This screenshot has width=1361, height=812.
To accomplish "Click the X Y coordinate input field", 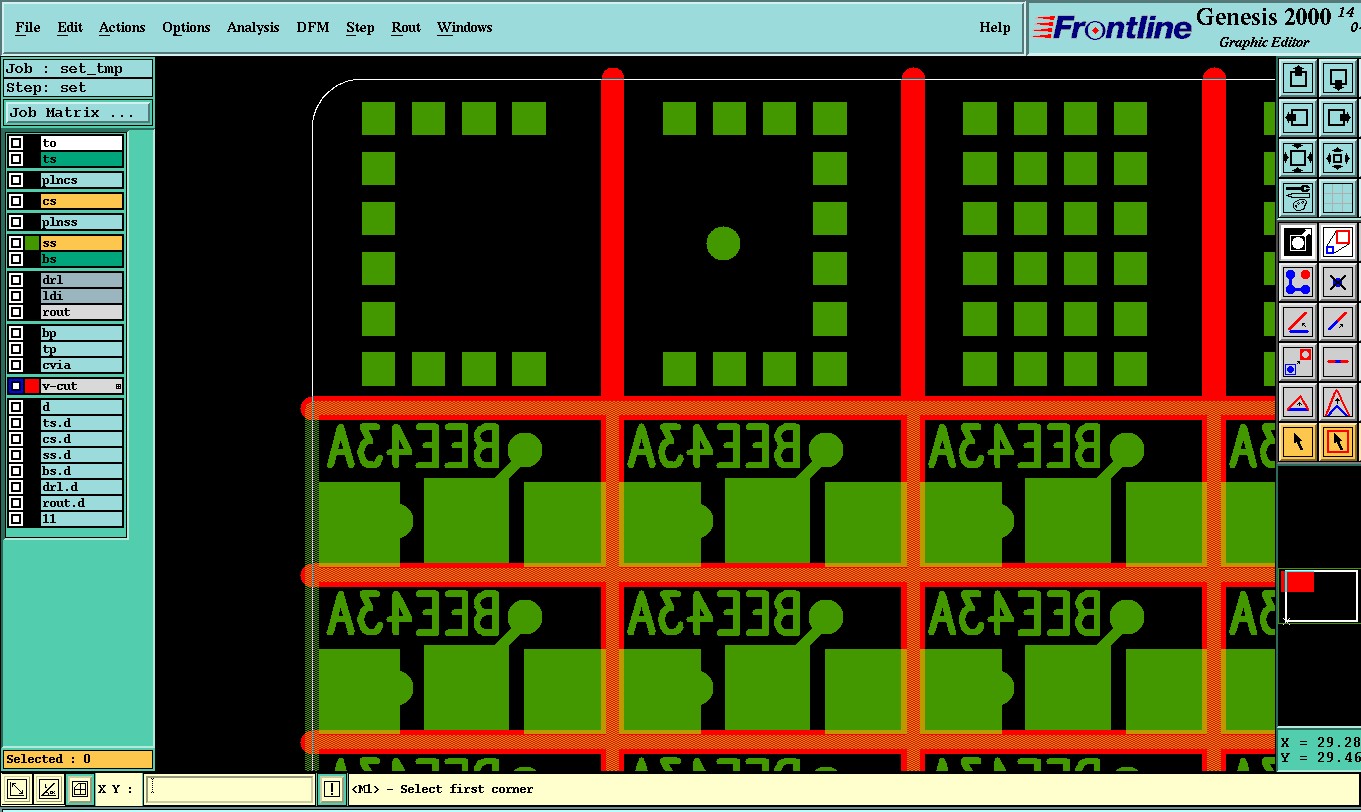I will pyautogui.click(x=229, y=789).
